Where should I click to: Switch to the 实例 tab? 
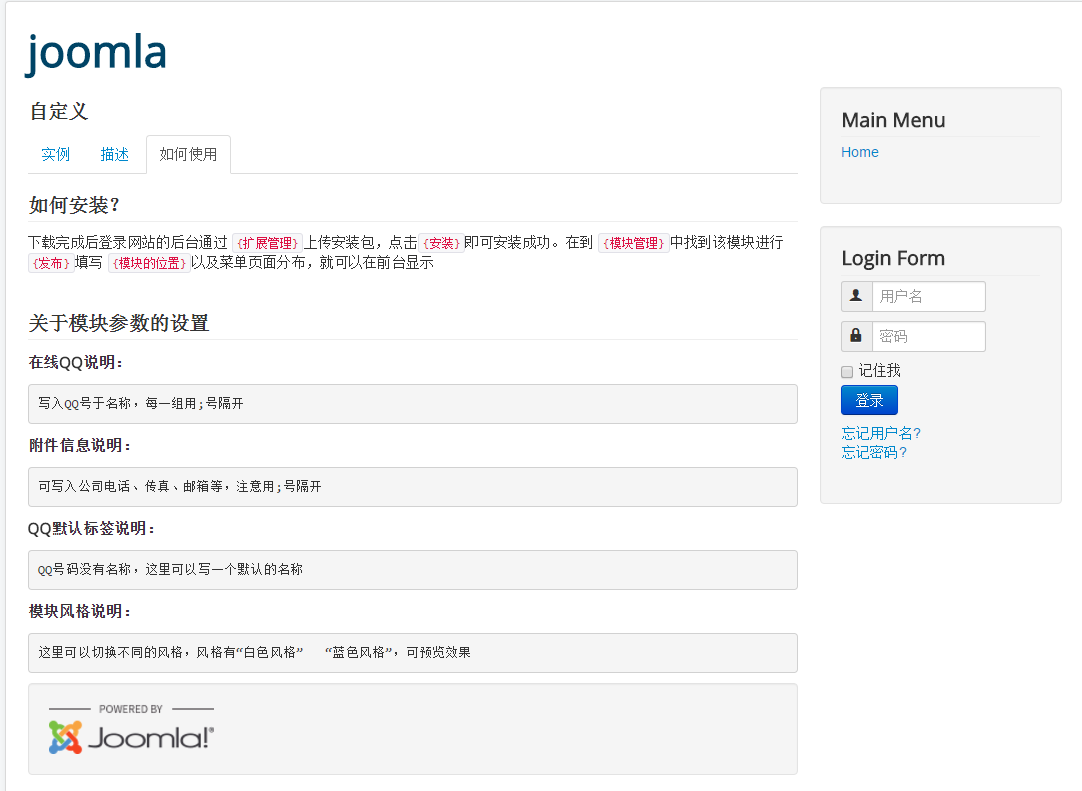click(x=56, y=155)
